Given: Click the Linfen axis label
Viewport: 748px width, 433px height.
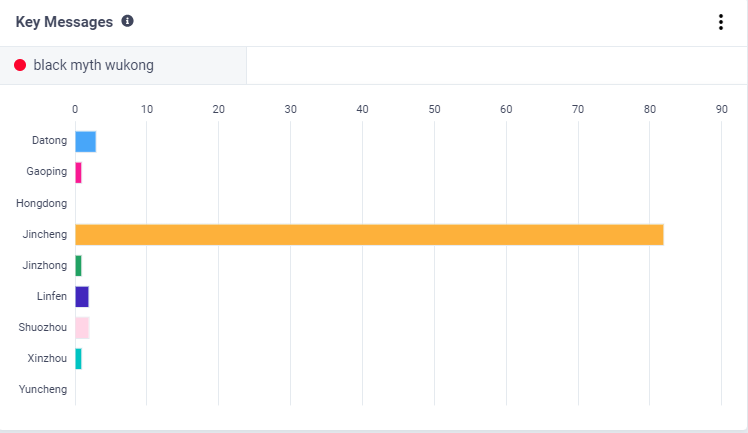Looking at the screenshot, I should [51, 296].
